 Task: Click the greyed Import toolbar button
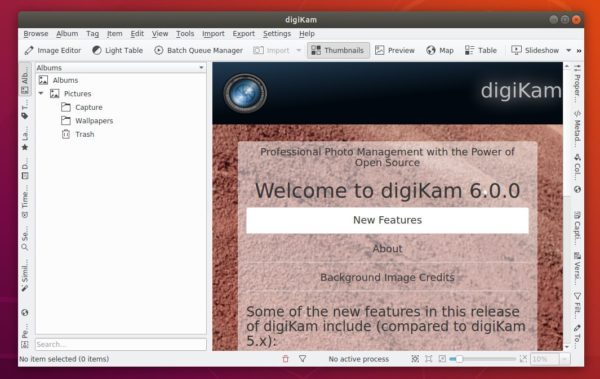pyautogui.click(x=271, y=50)
